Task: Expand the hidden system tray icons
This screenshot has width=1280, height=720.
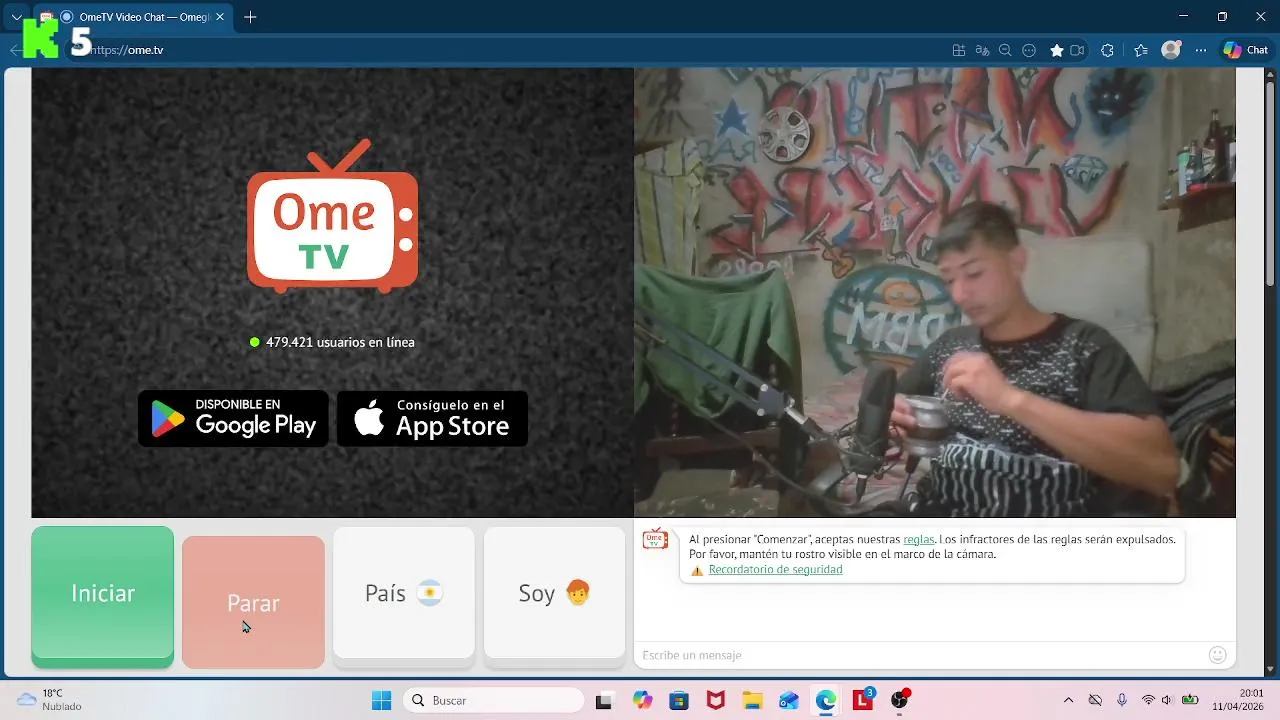Action: [x=1068, y=701]
